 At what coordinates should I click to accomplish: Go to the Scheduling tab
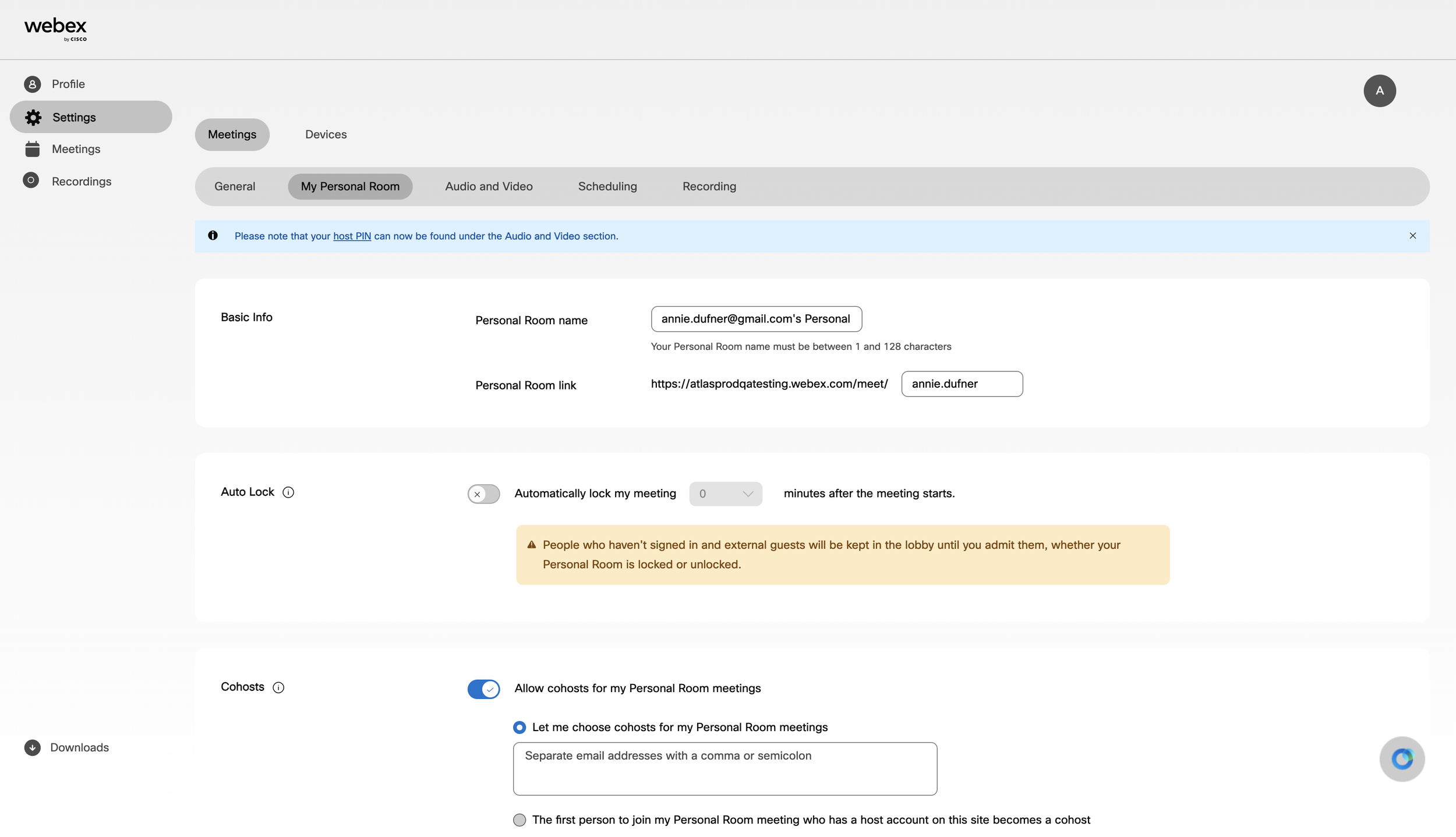point(607,187)
